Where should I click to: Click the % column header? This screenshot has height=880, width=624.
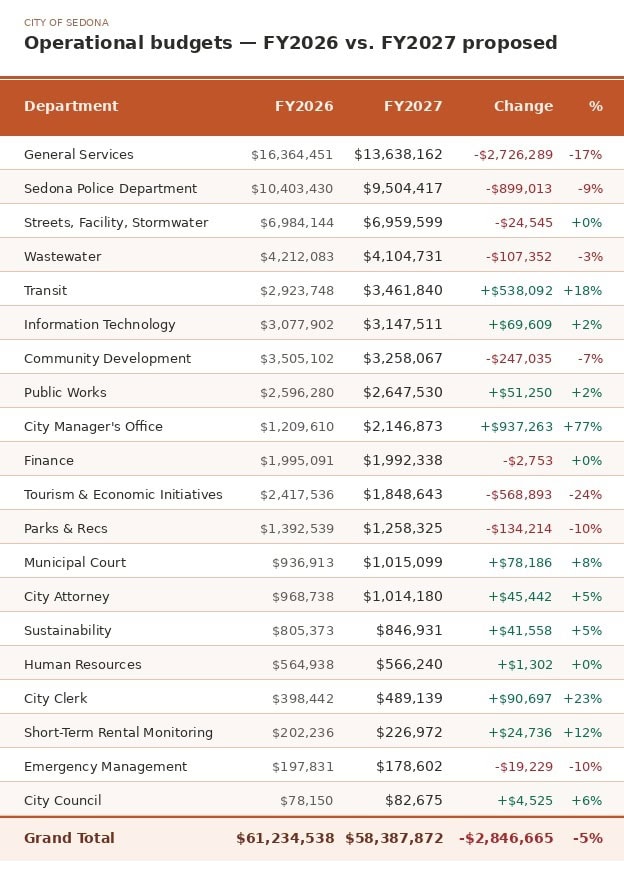pyautogui.click(x=595, y=106)
